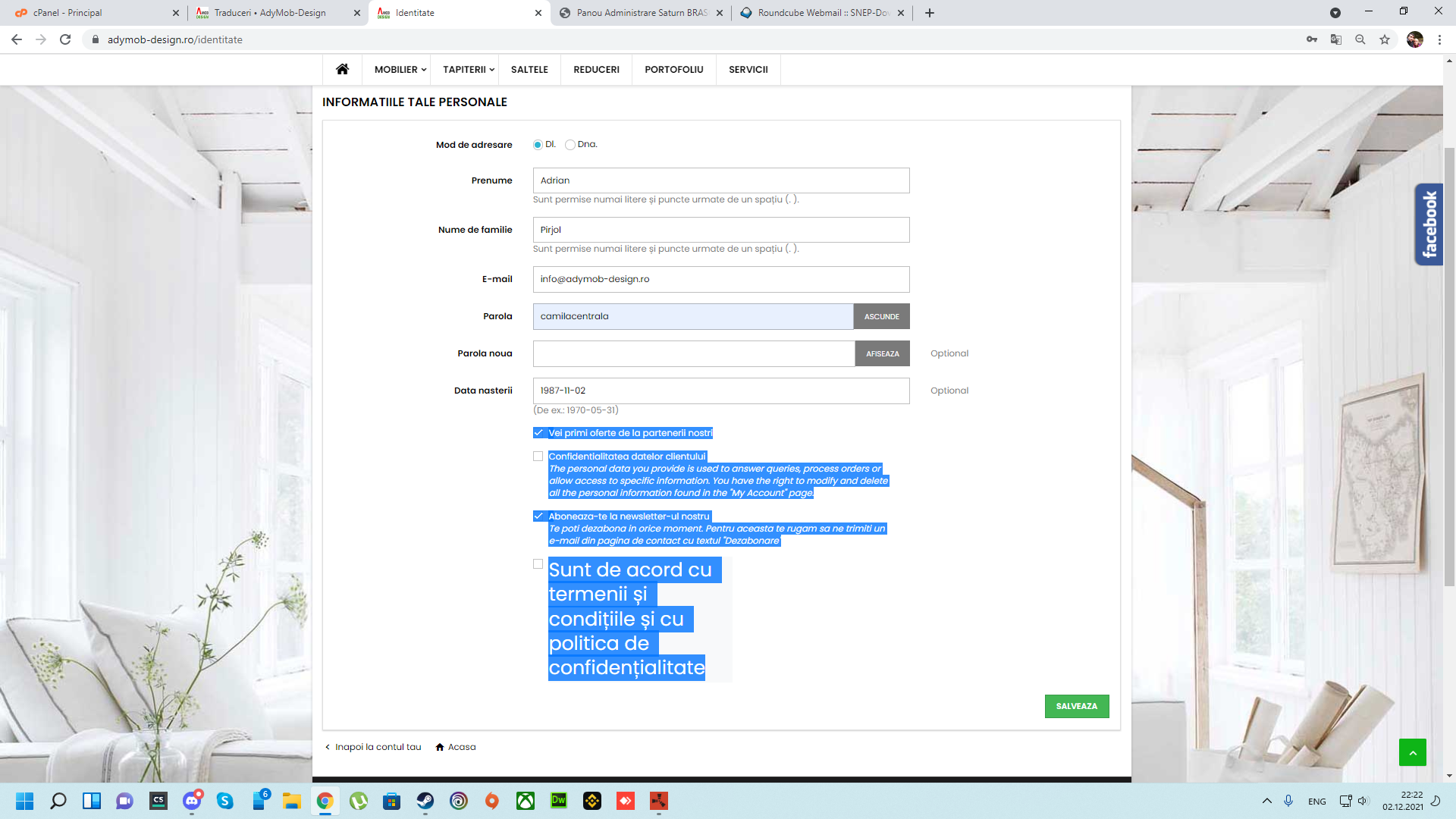Open Google Translate icon in address bar
This screenshot has width=1456, height=819.
(x=1336, y=39)
